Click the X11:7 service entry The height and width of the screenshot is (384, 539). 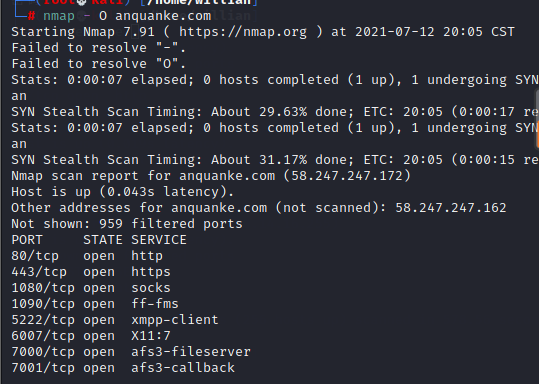tap(151, 336)
